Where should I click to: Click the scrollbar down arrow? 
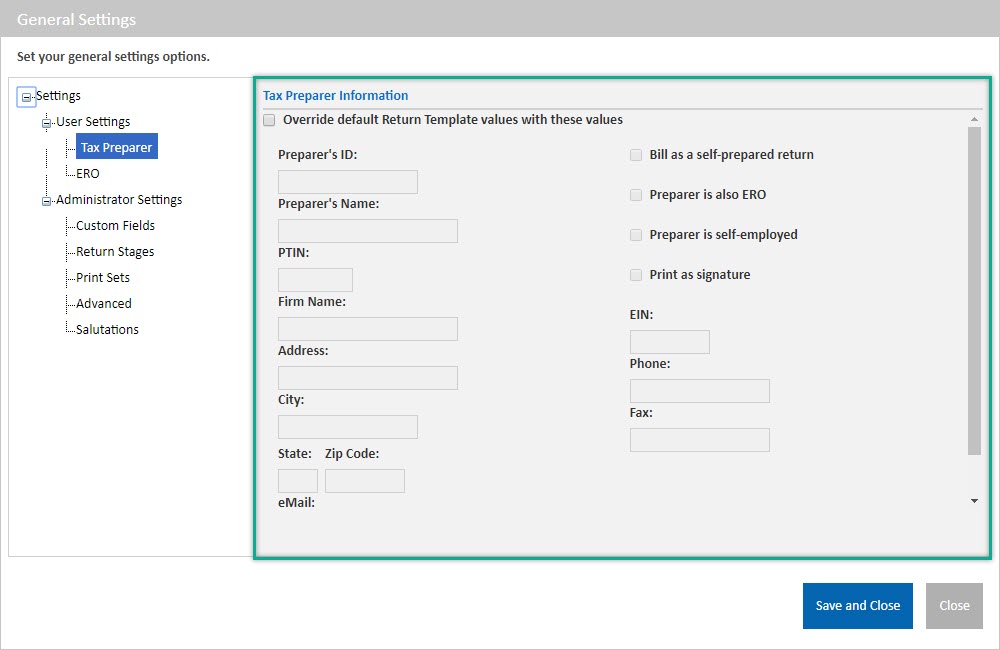[974, 501]
